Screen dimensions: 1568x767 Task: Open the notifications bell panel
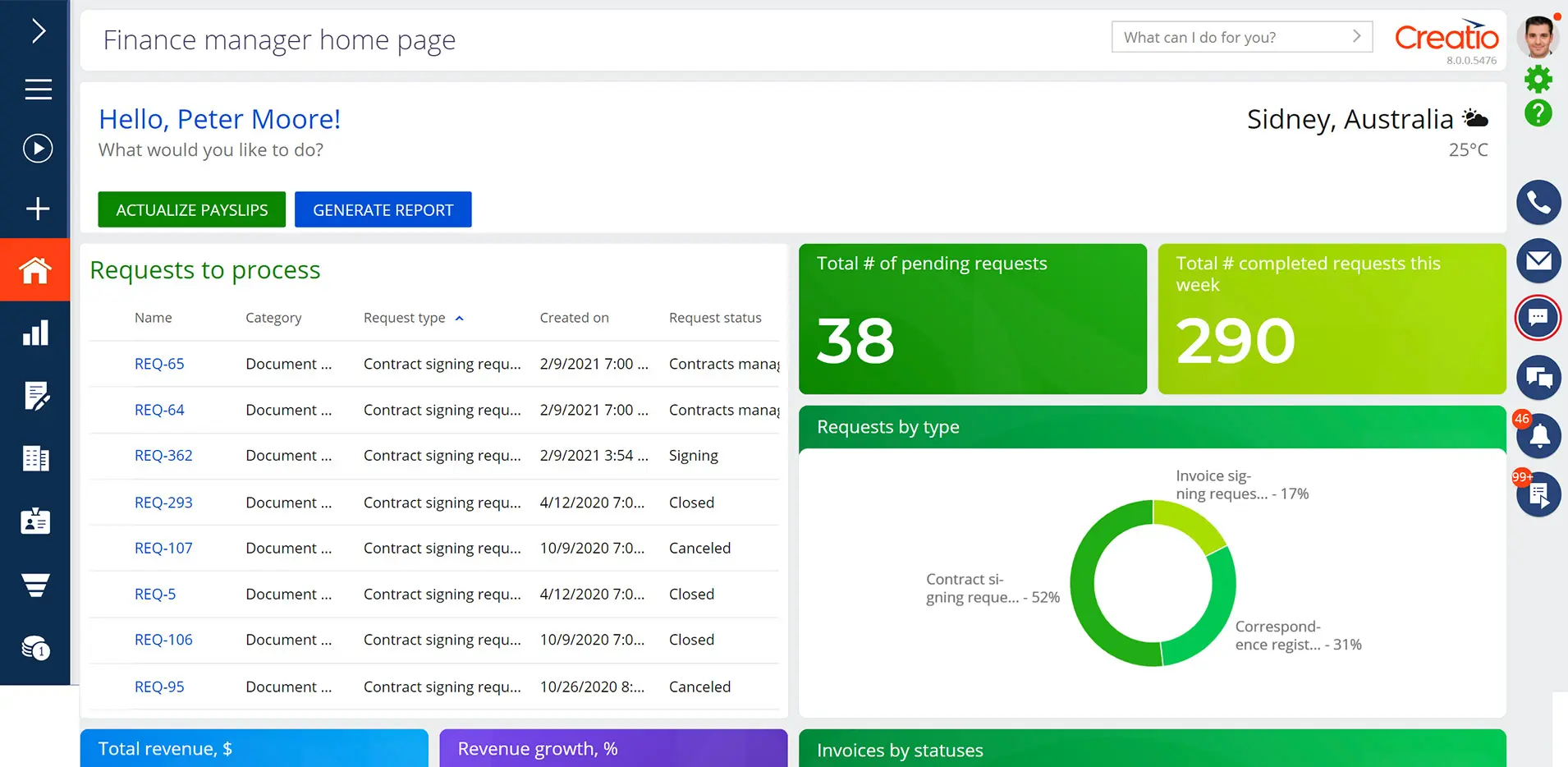click(1539, 436)
